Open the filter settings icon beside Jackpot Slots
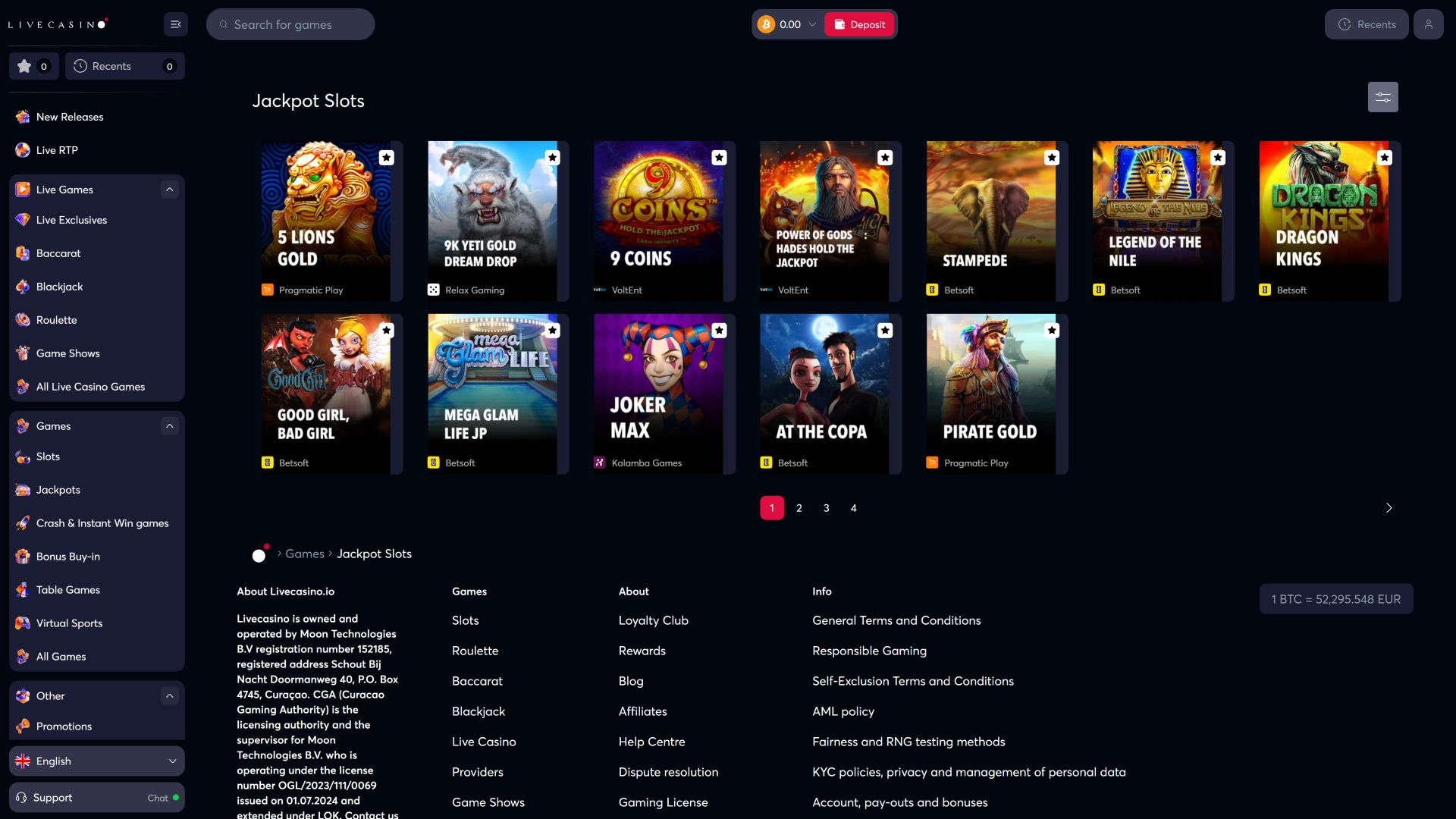The width and height of the screenshot is (1456, 819). [1382, 97]
